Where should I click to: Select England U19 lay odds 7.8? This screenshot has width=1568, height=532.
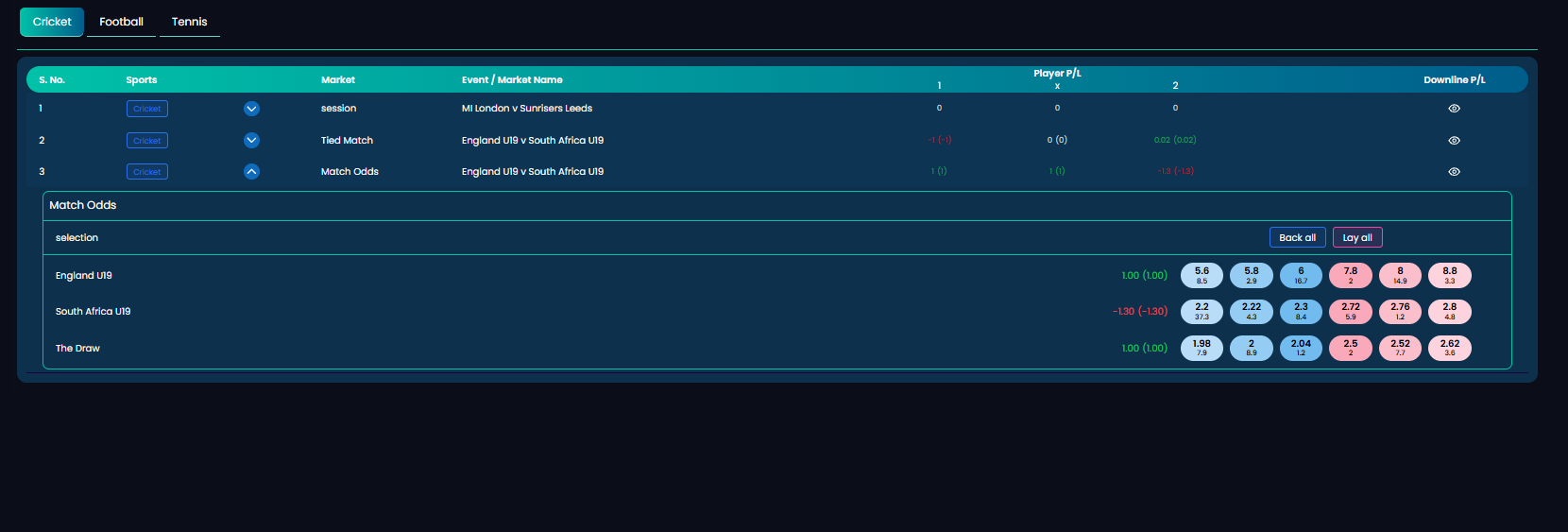pyautogui.click(x=1351, y=275)
